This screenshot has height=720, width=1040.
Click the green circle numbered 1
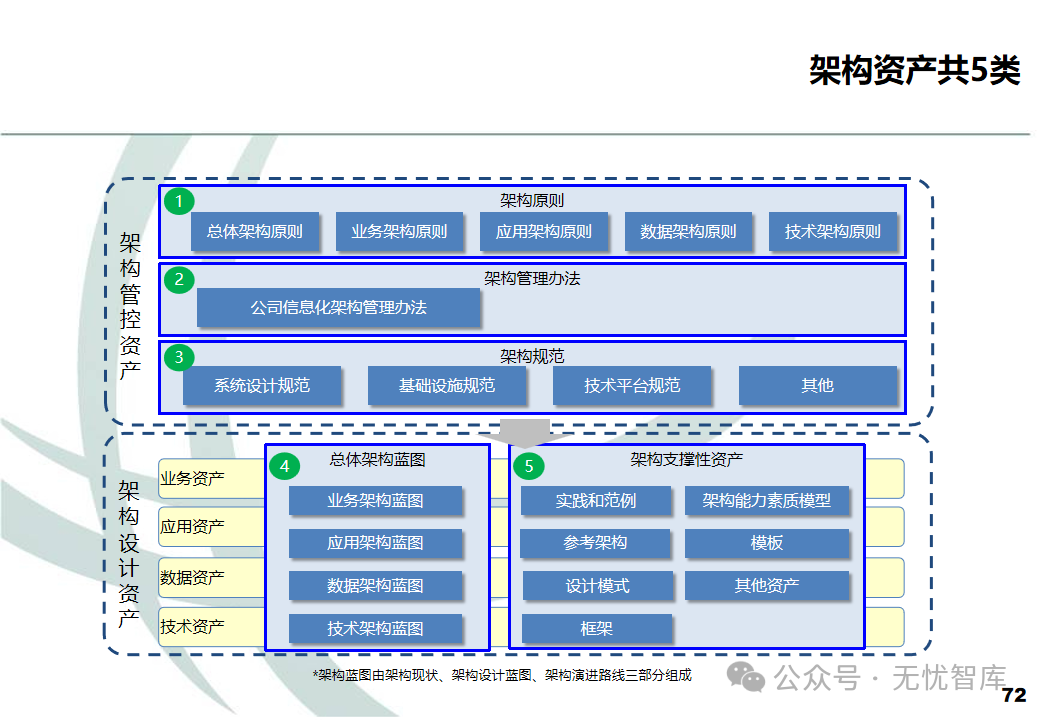[x=178, y=202]
